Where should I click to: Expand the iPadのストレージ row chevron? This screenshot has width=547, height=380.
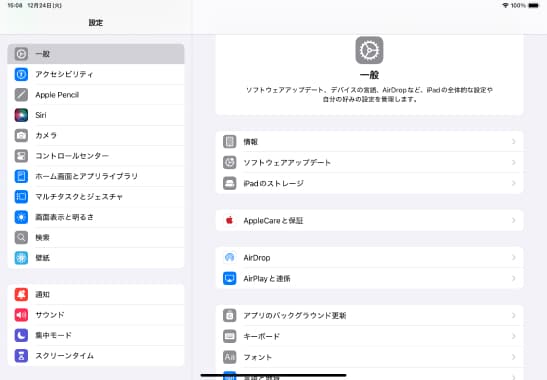tap(514, 183)
